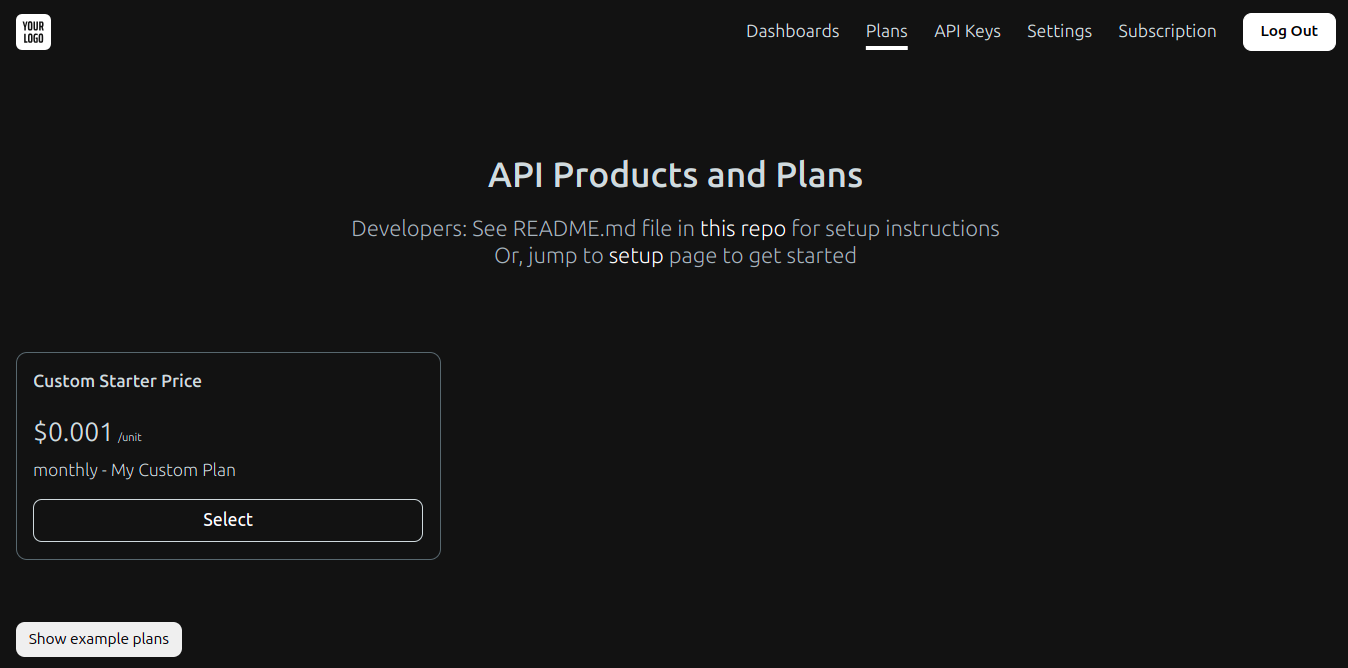Open the 'this repo' link
The image size is (1348, 668).
[742, 228]
